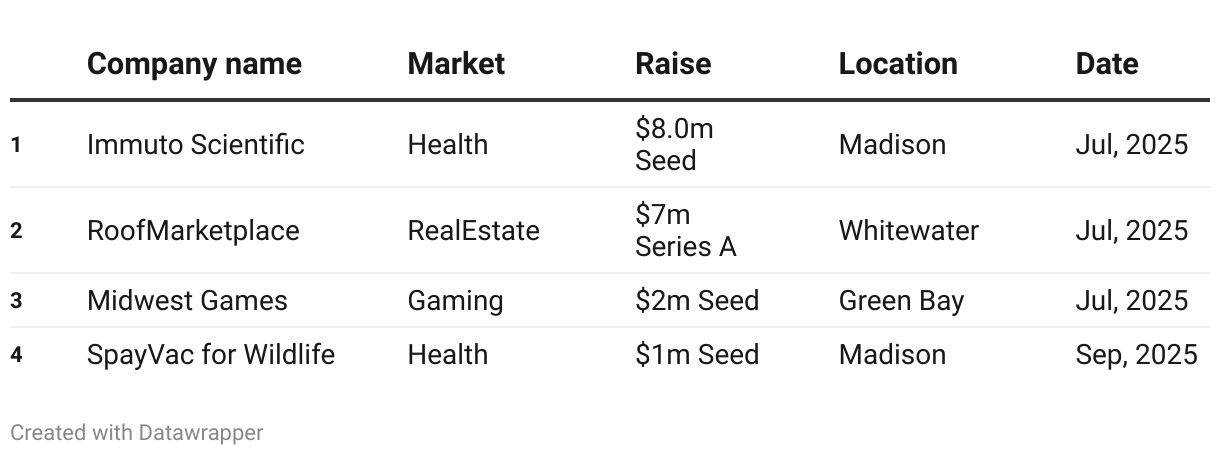Click the $1m Seed raise cell
The height and width of the screenshot is (456, 1220).
tap(697, 355)
